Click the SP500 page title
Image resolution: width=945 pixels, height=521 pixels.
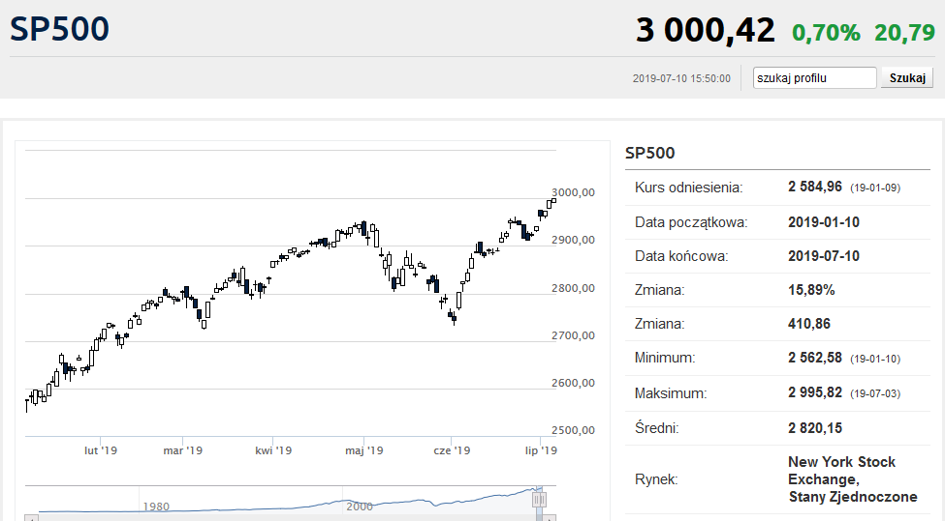tap(60, 29)
